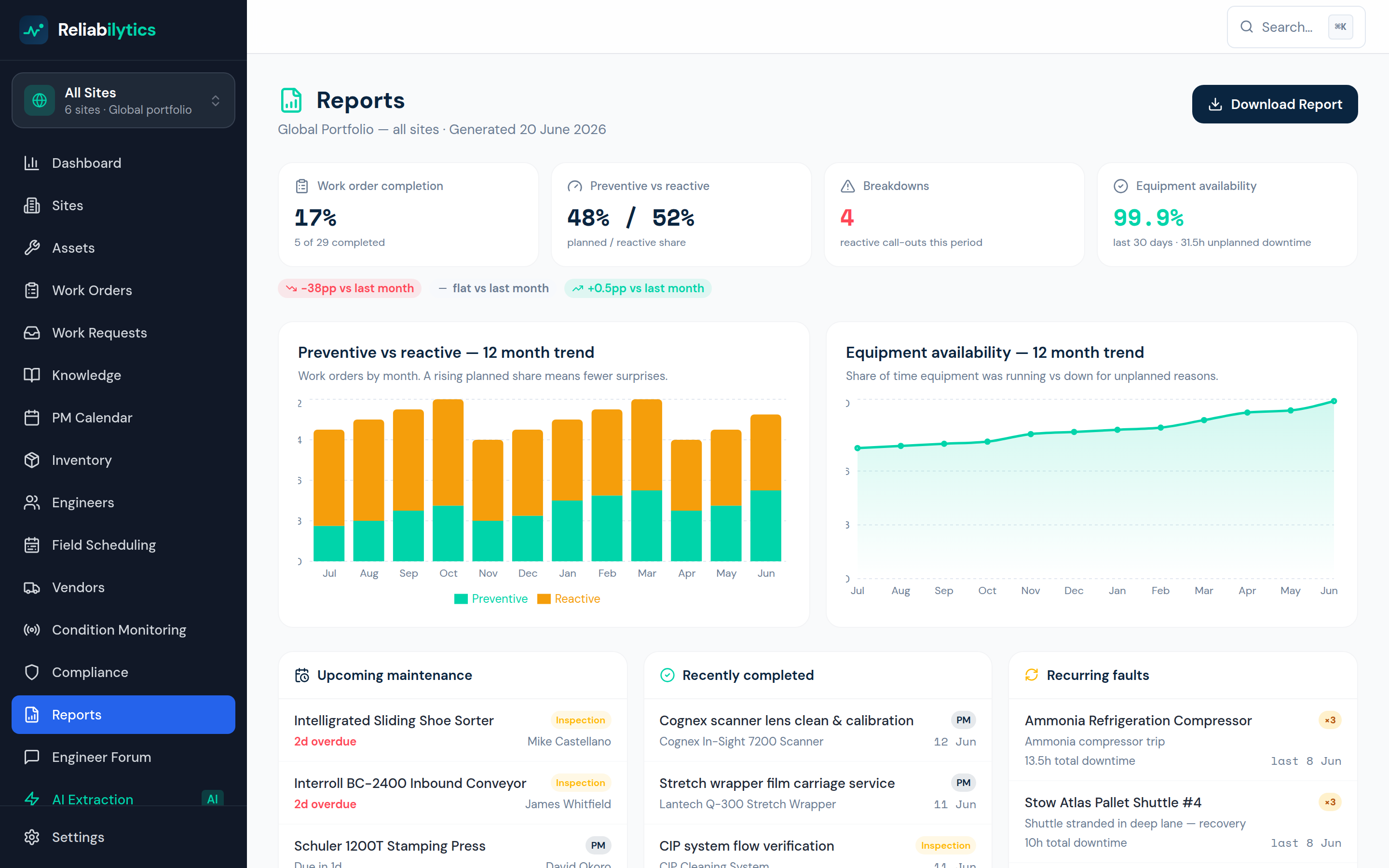Image resolution: width=1389 pixels, height=868 pixels.
Task: Click the PM Calendar icon in sidebar
Action: tap(31, 418)
